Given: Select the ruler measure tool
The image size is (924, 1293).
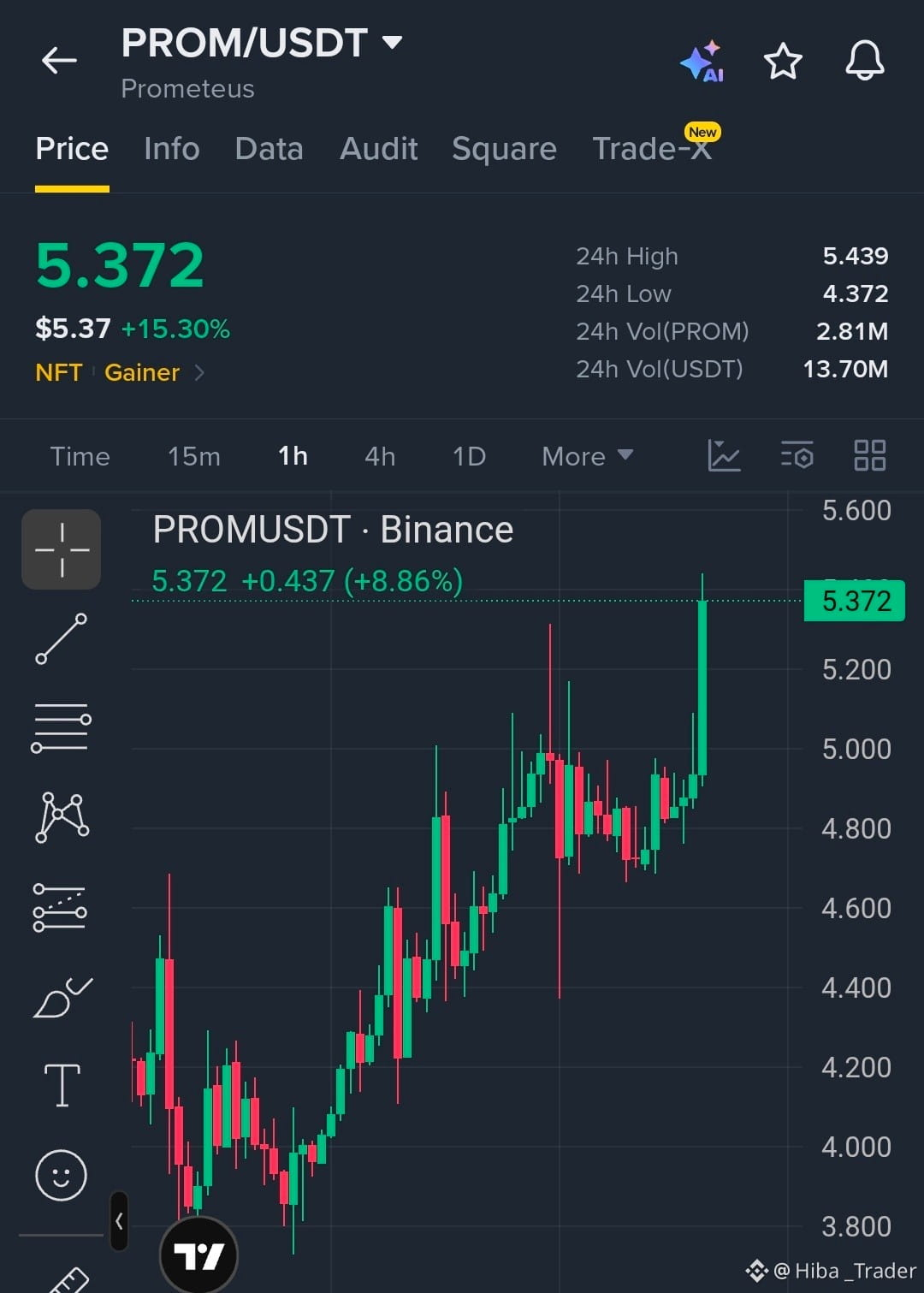Looking at the screenshot, I should click(x=68, y=1281).
